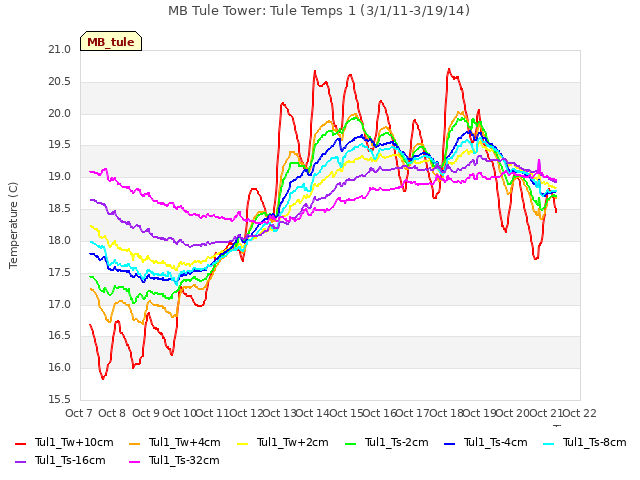Viewport: 640px width, 480px height.
Task: Select the Tul1_Ts-2cm legend entry
Action: coord(387,442)
